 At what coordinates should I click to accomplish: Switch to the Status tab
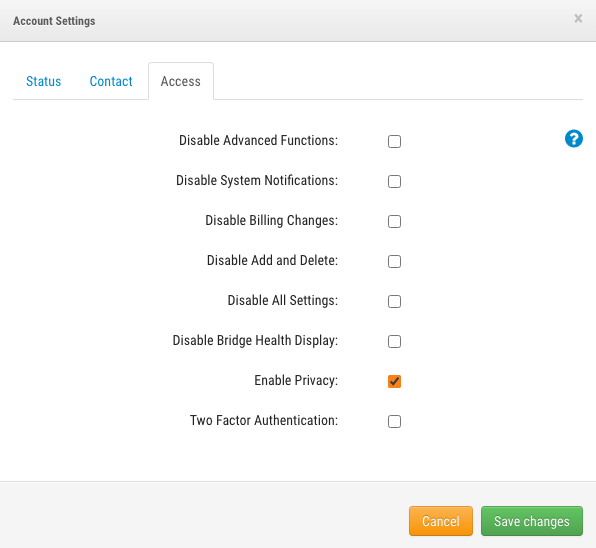(x=43, y=81)
